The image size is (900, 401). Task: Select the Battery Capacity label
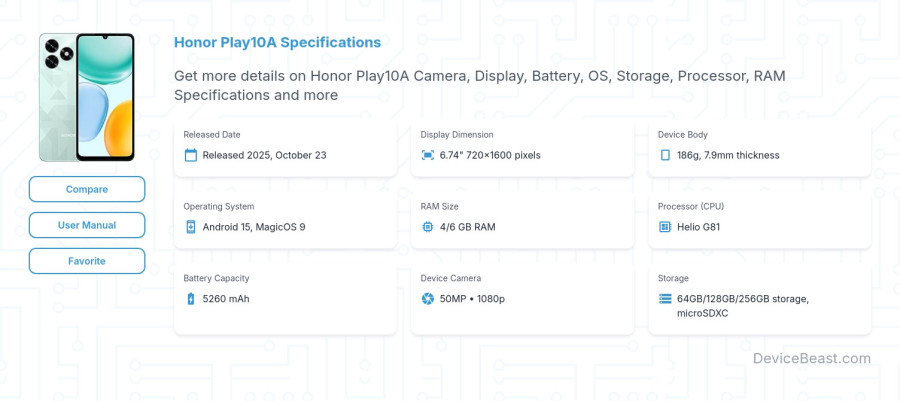coord(216,278)
